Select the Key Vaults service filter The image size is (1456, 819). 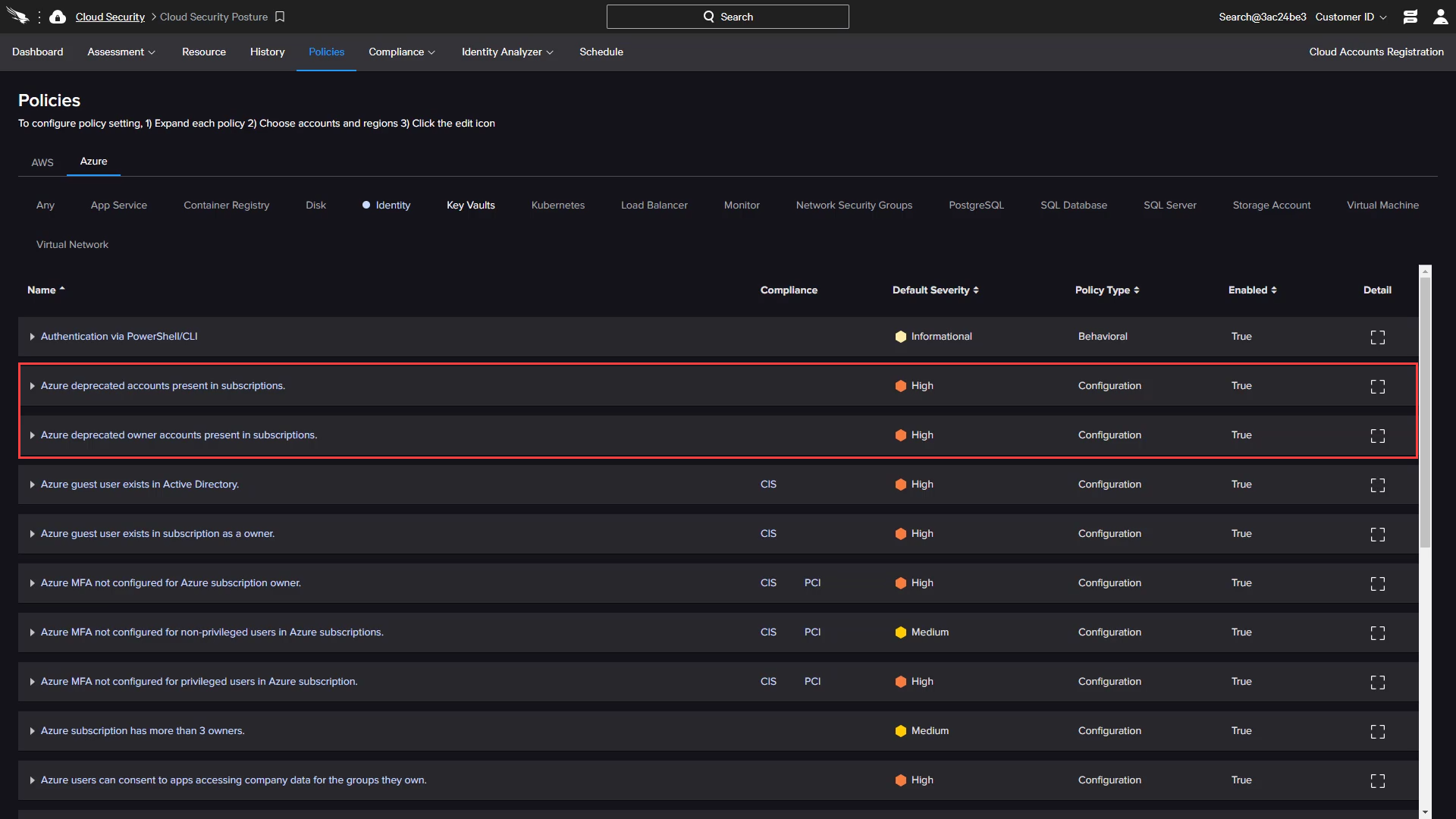click(x=470, y=206)
